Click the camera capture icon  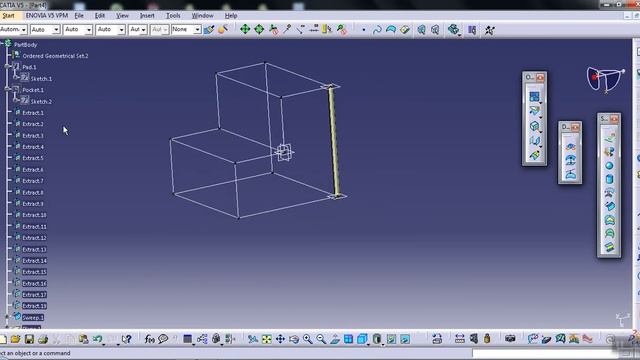pos(510,339)
